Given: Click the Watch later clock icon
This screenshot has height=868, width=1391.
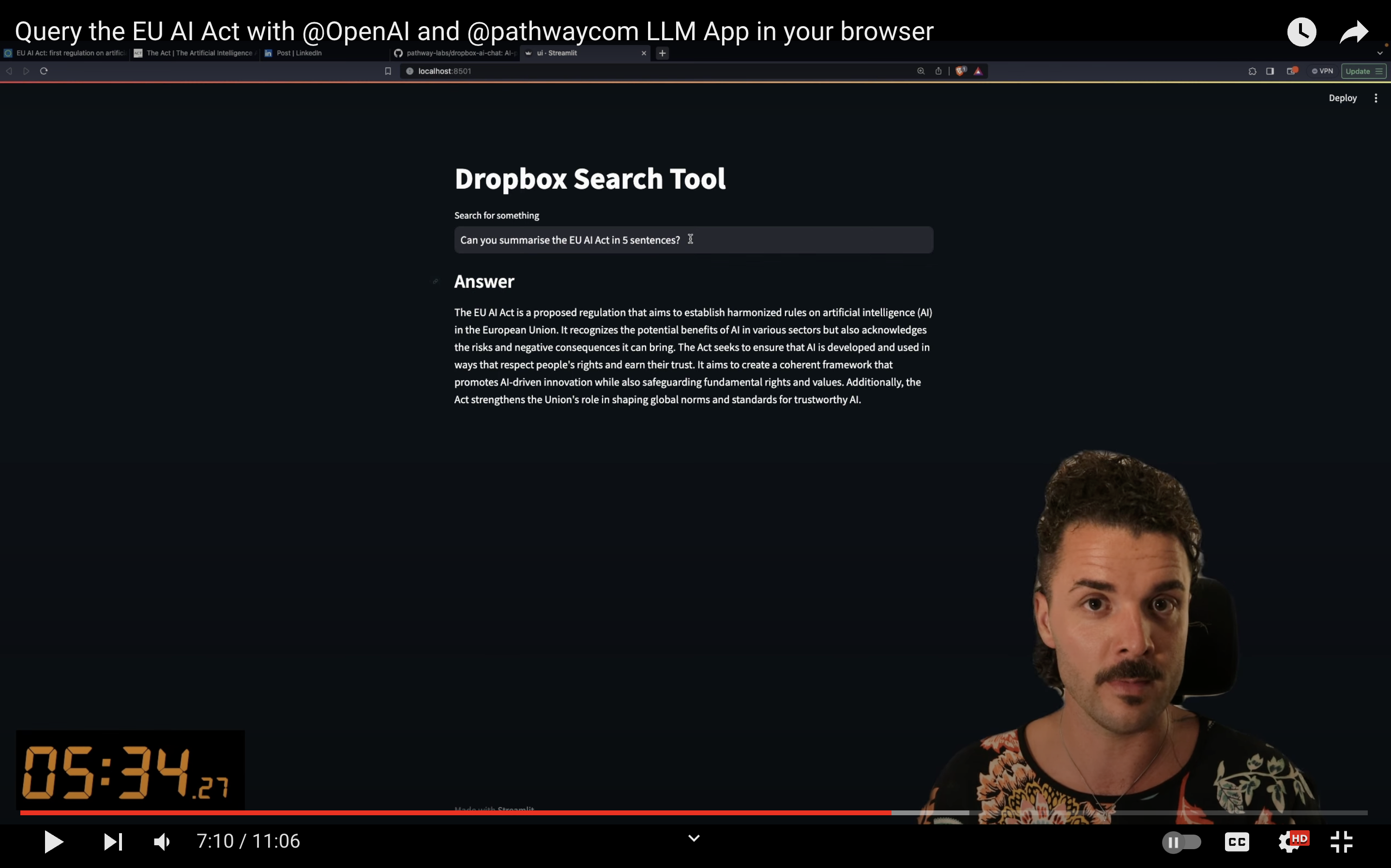Looking at the screenshot, I should point(1301,31).
